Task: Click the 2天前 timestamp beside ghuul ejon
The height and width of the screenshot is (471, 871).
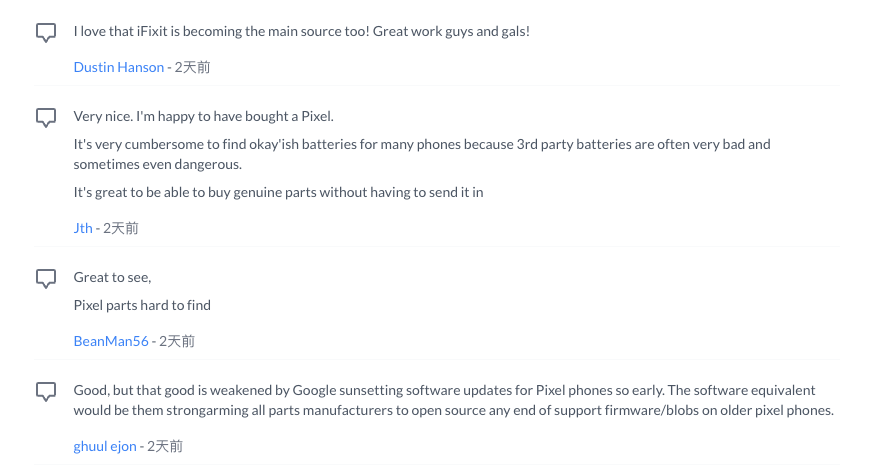Action: 165,446
